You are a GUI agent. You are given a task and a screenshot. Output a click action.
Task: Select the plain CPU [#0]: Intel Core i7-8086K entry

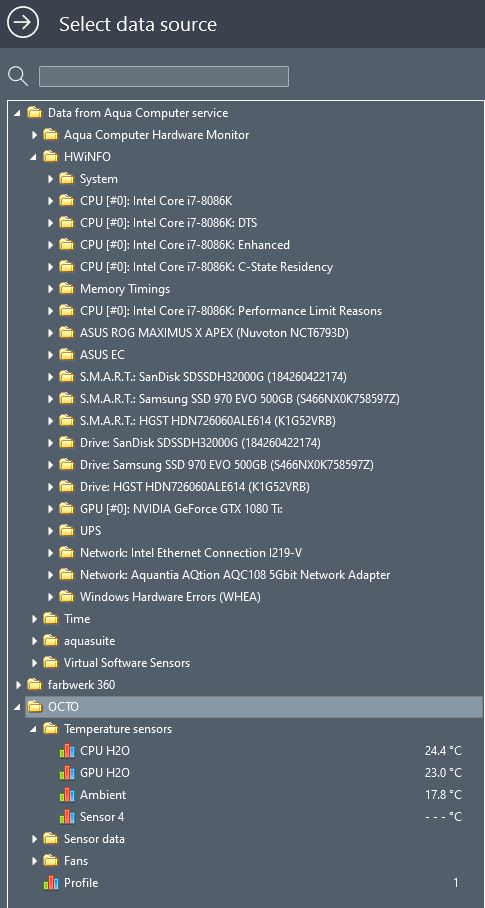156,201
